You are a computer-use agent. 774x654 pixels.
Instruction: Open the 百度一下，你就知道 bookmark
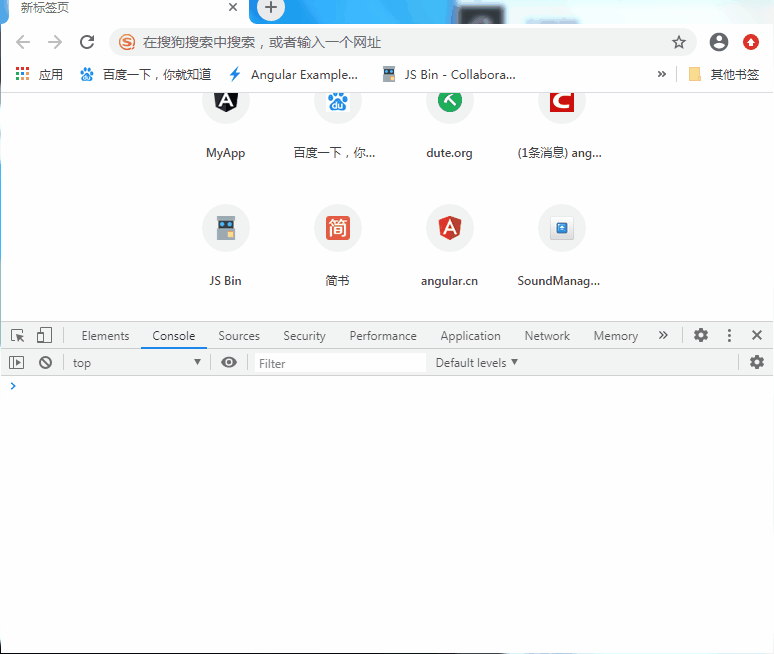pos(146,75)
